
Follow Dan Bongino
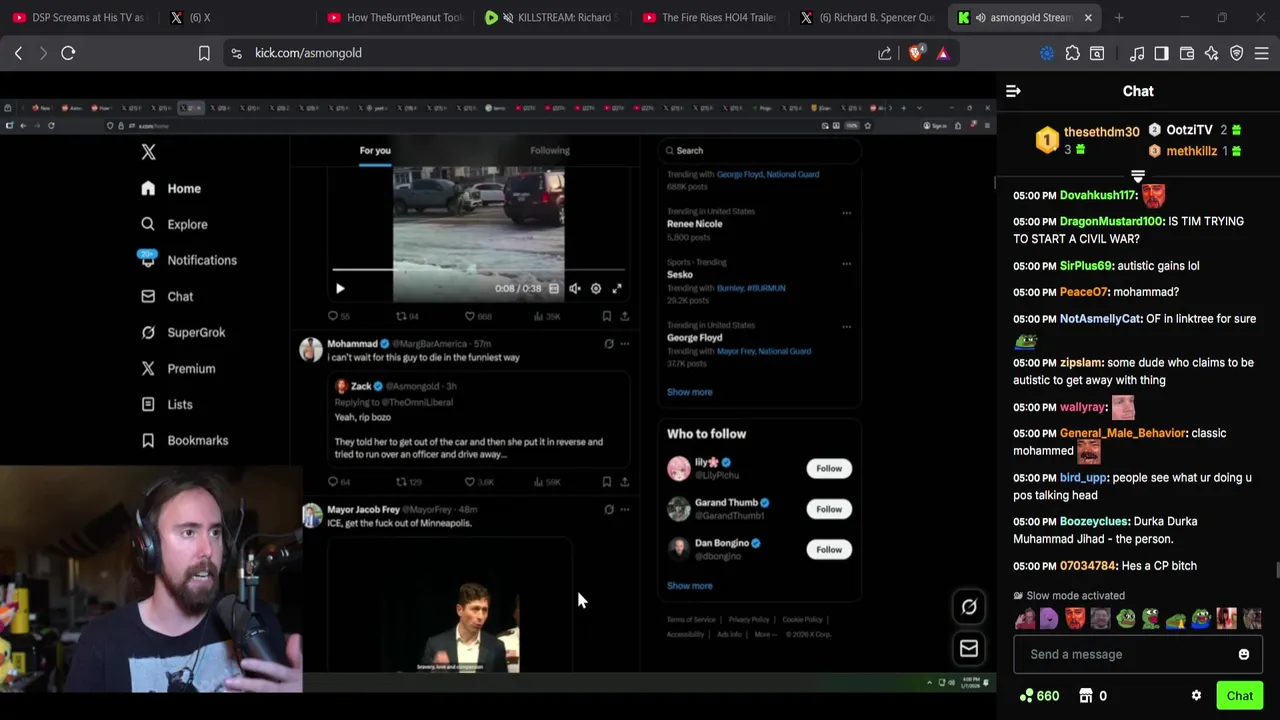829,549
